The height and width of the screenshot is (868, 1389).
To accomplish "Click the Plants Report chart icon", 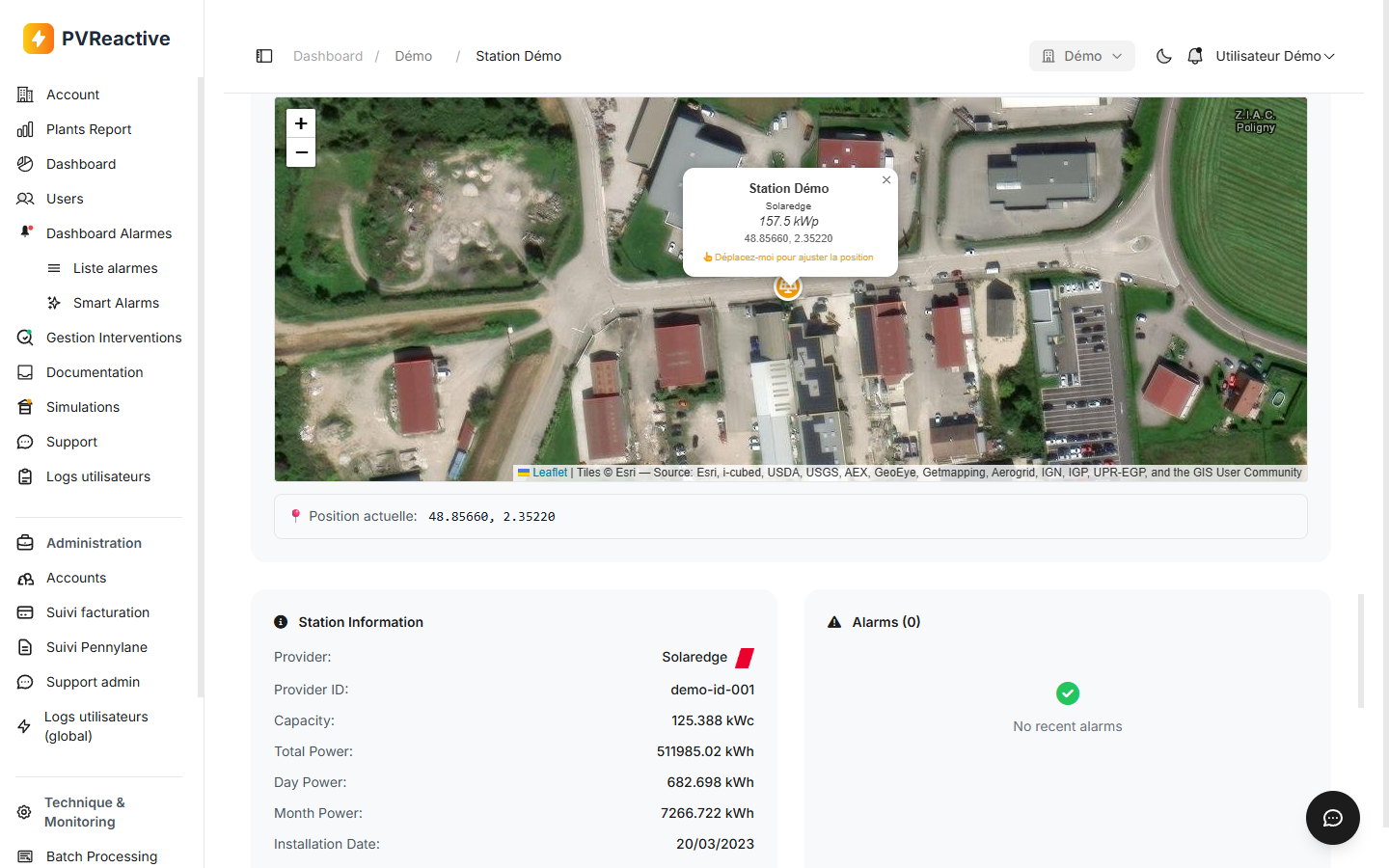I will pos(25,129).
